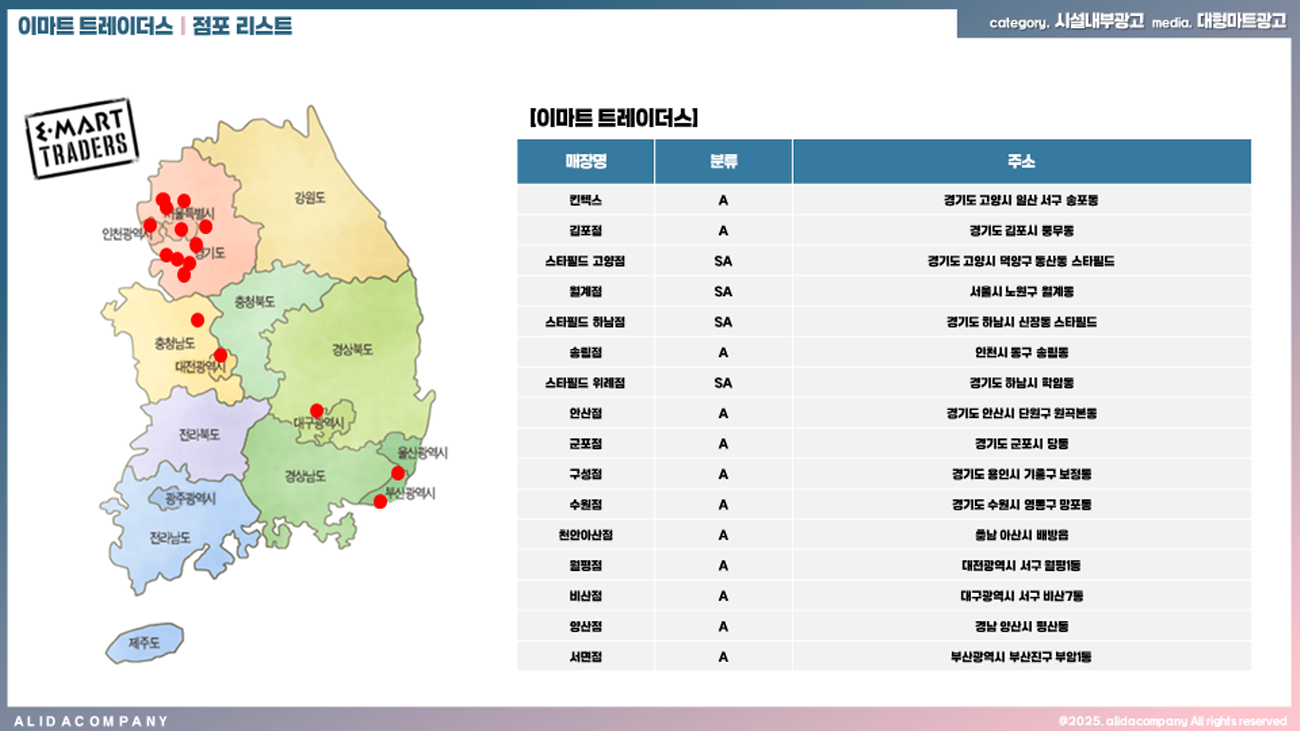1300x731 pixels.
Task: Select the red marker beside 부산광역시
Action: [380, 501]
